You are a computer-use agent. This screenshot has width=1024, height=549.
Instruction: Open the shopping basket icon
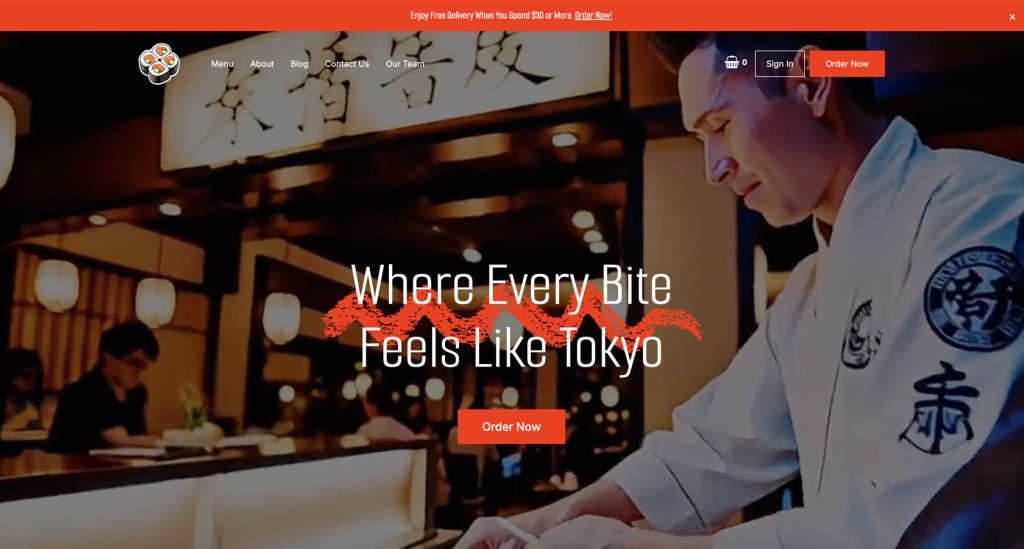coord(731,63)
